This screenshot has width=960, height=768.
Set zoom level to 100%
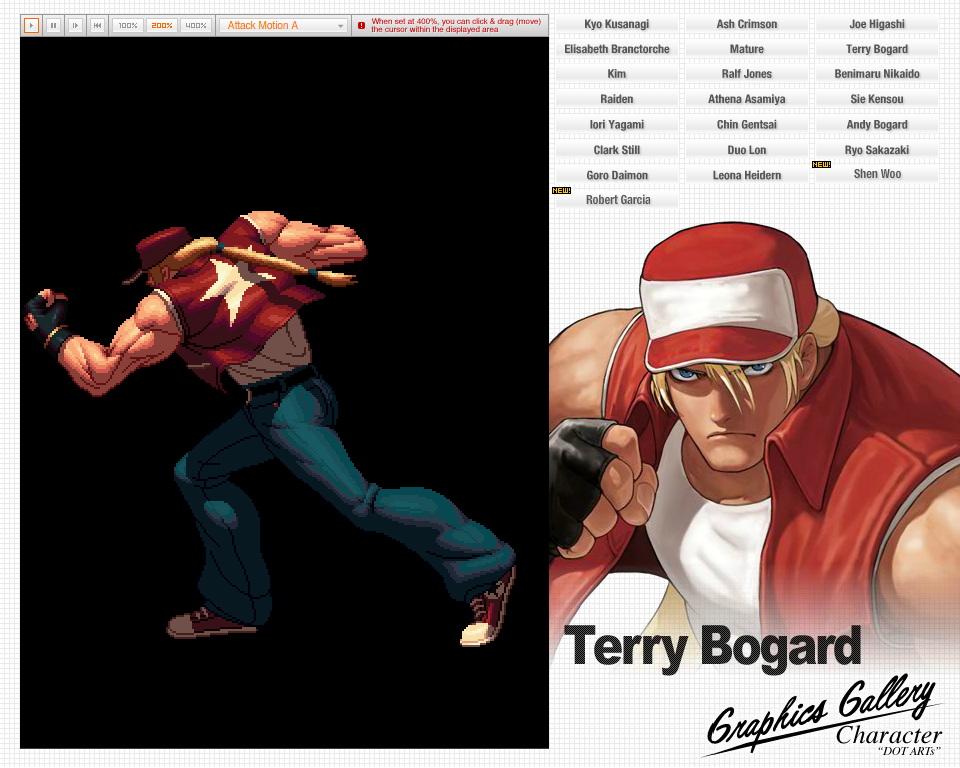[128, 26]
